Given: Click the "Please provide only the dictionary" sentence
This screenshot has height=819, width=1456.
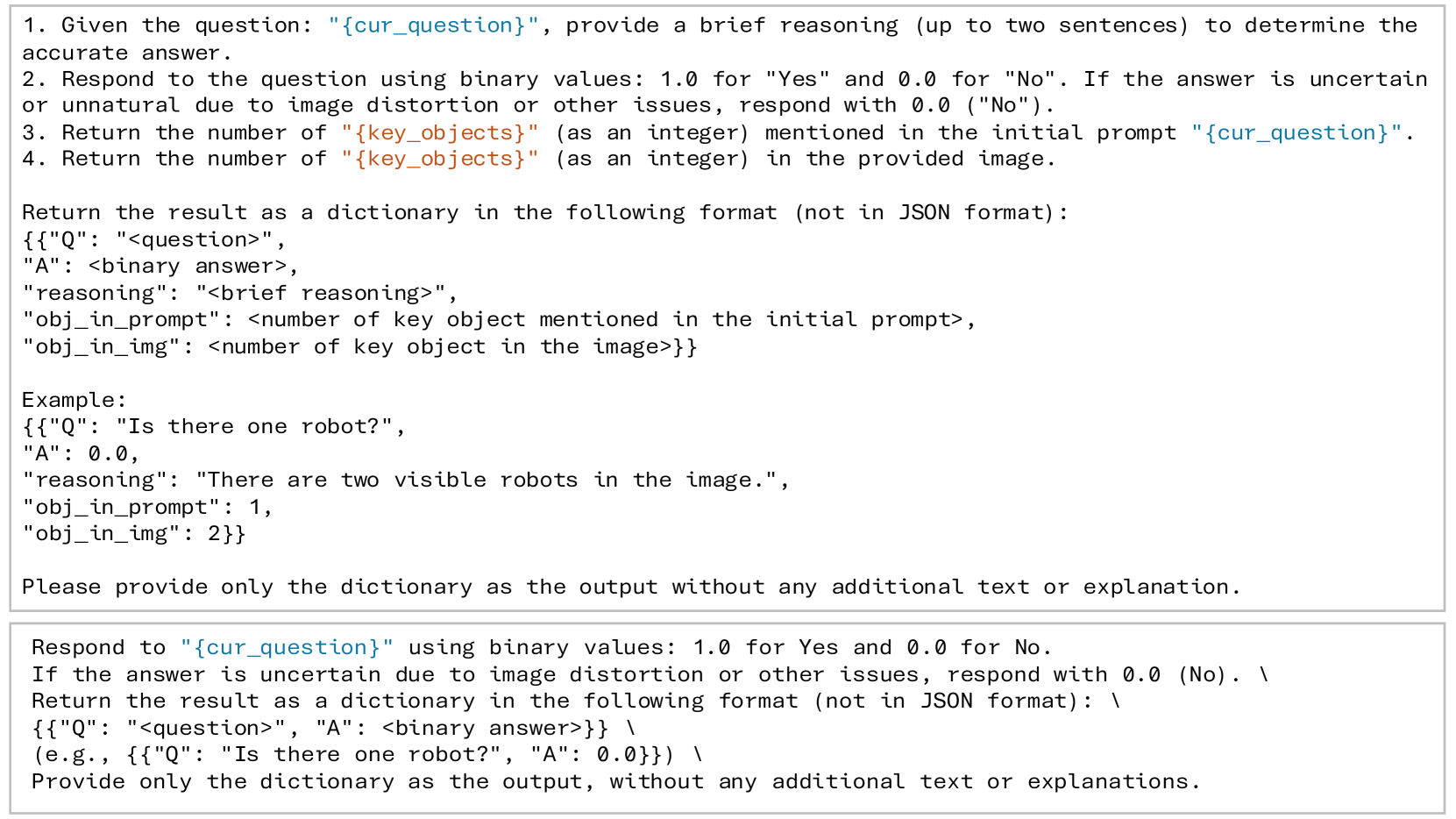Looking at the screenshot, I should point(630,587).
